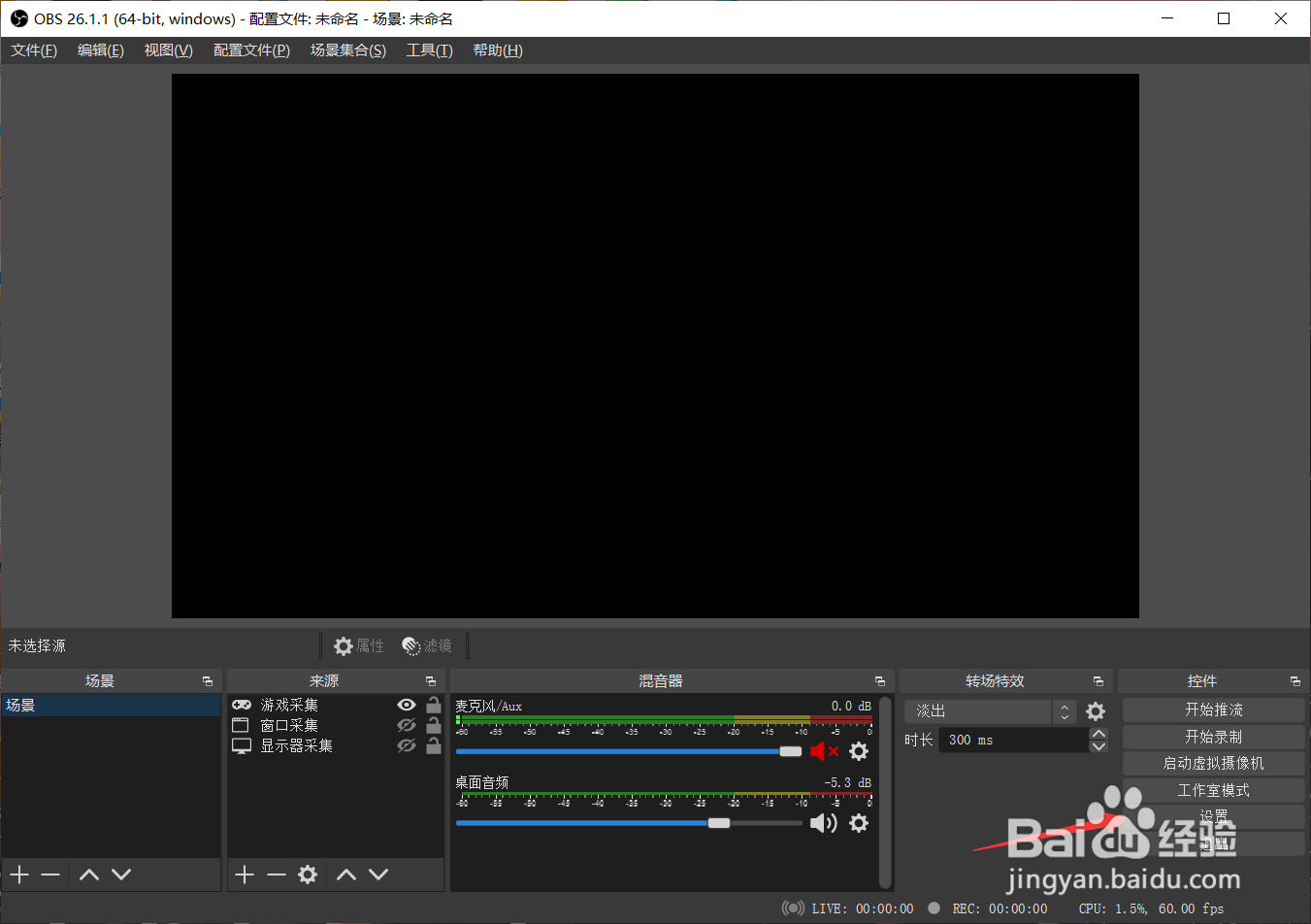
Task: Click the mixer panel vertical scrollbar
Action: click(x=885, y=792)
